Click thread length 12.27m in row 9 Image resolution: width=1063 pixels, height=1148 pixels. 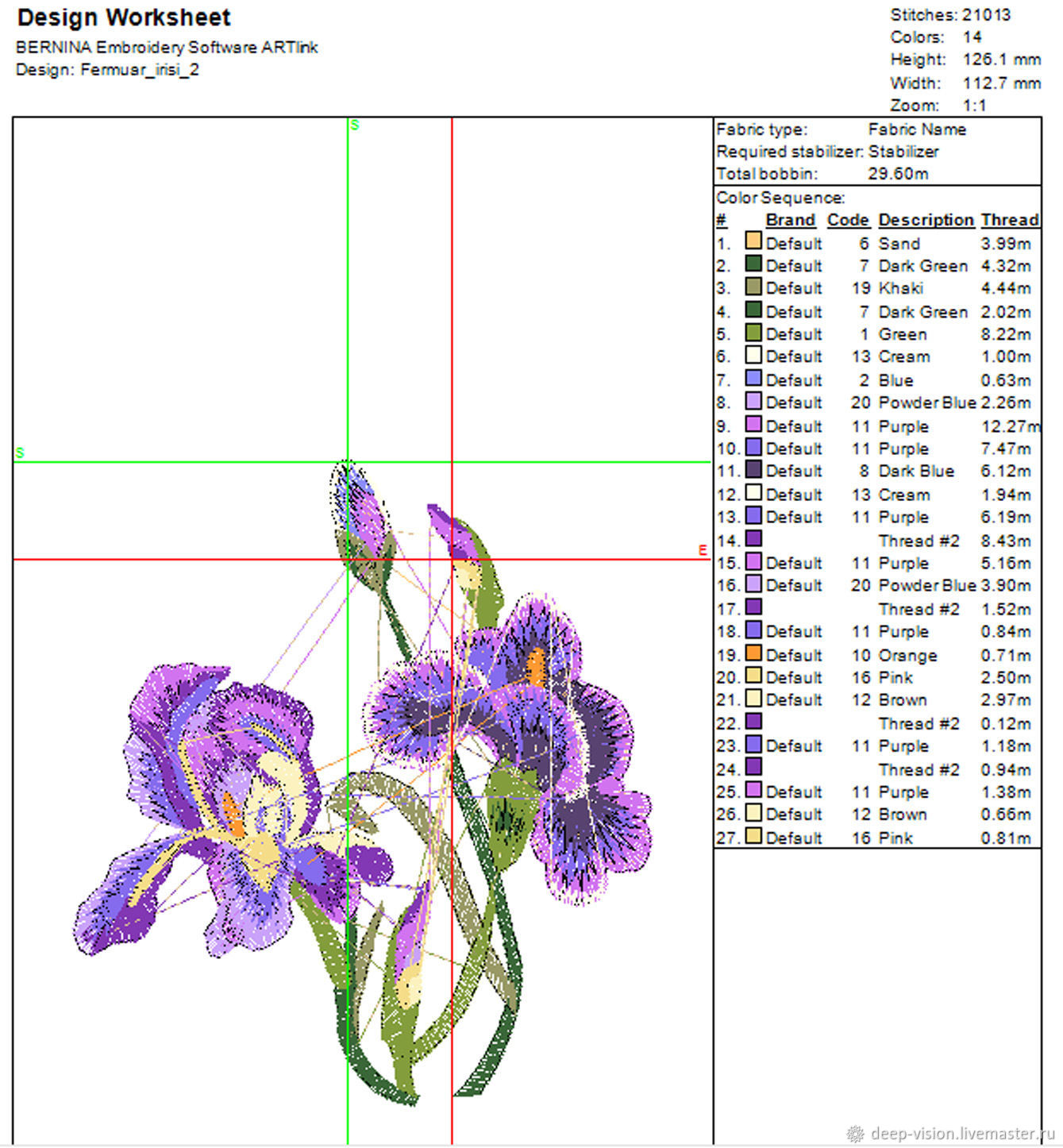[1010, 426]
